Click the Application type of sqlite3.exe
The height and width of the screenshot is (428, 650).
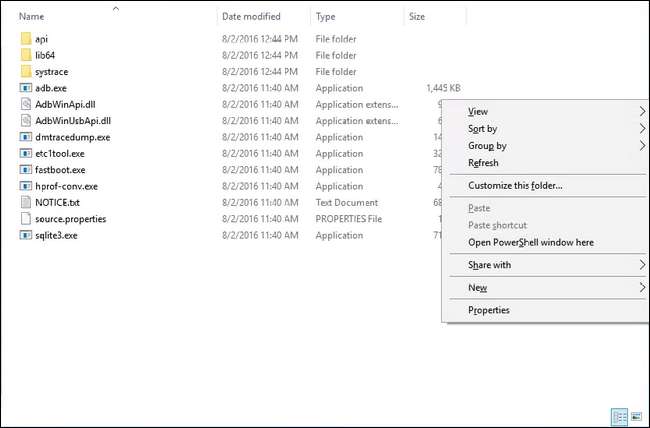[x=340, y=236]
